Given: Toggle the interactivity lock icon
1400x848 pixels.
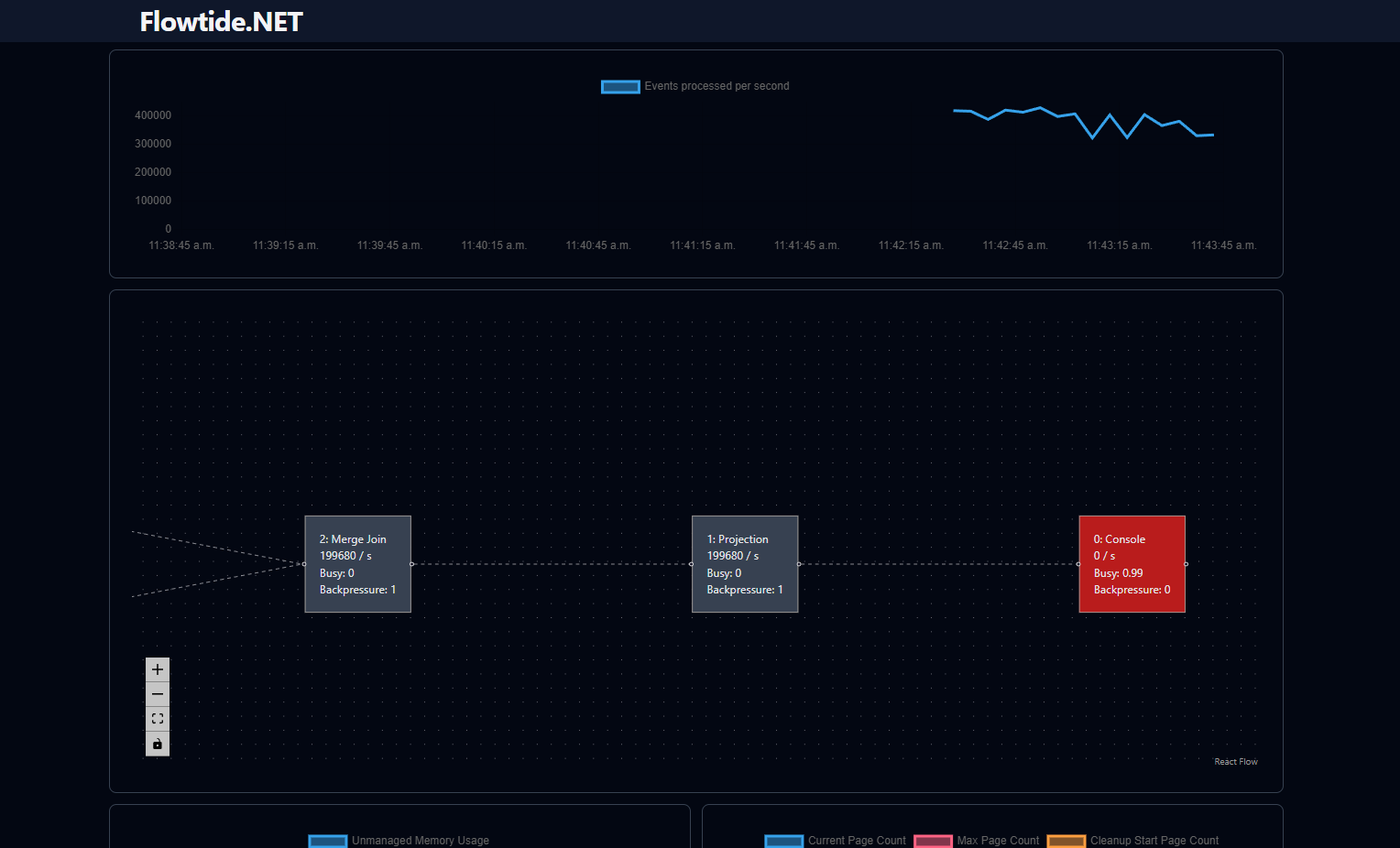Looking at the screenshot, I should click(x=158, y=744).
